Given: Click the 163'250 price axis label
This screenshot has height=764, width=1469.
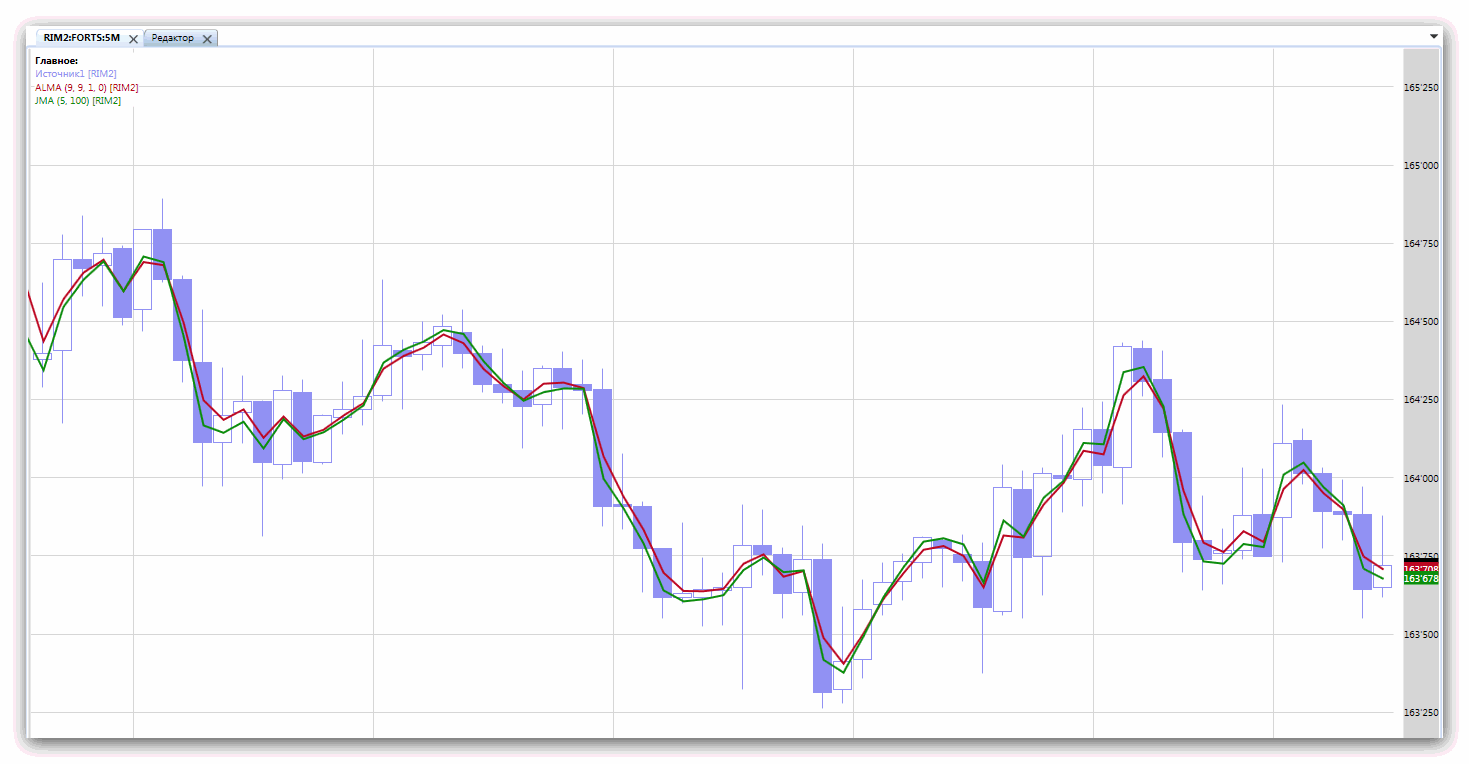Looking at the screenshot, I should (x=1421, y=713).
